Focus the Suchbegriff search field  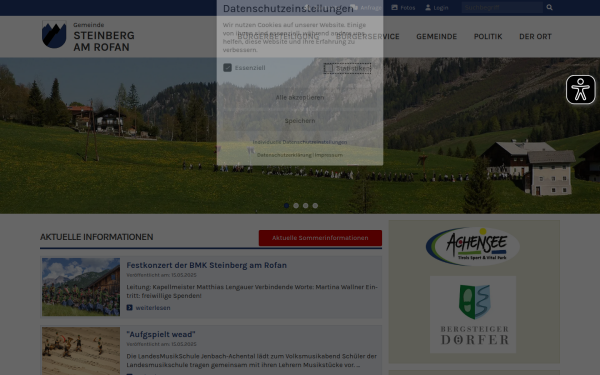[x=502, y=7]
